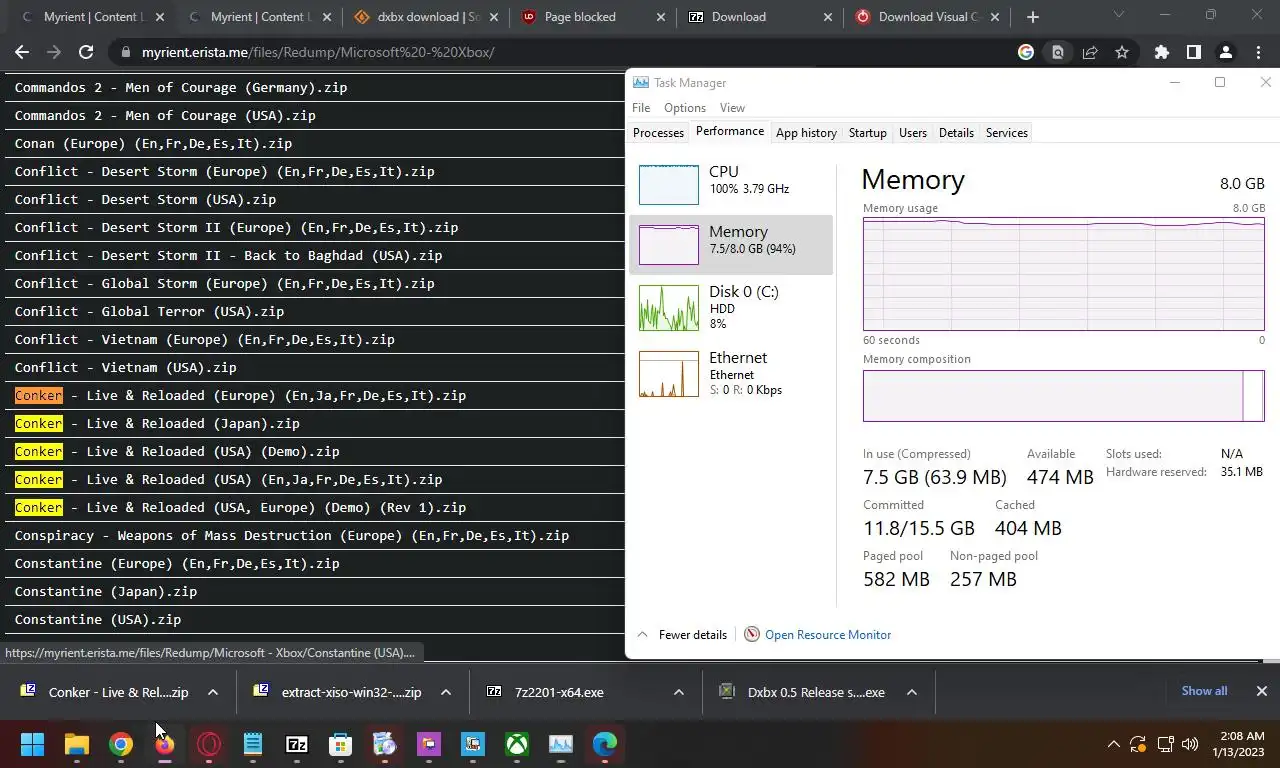Open Task Manager View menu
The height and width of the screenshot is (768, 1280).
(732, 108)
